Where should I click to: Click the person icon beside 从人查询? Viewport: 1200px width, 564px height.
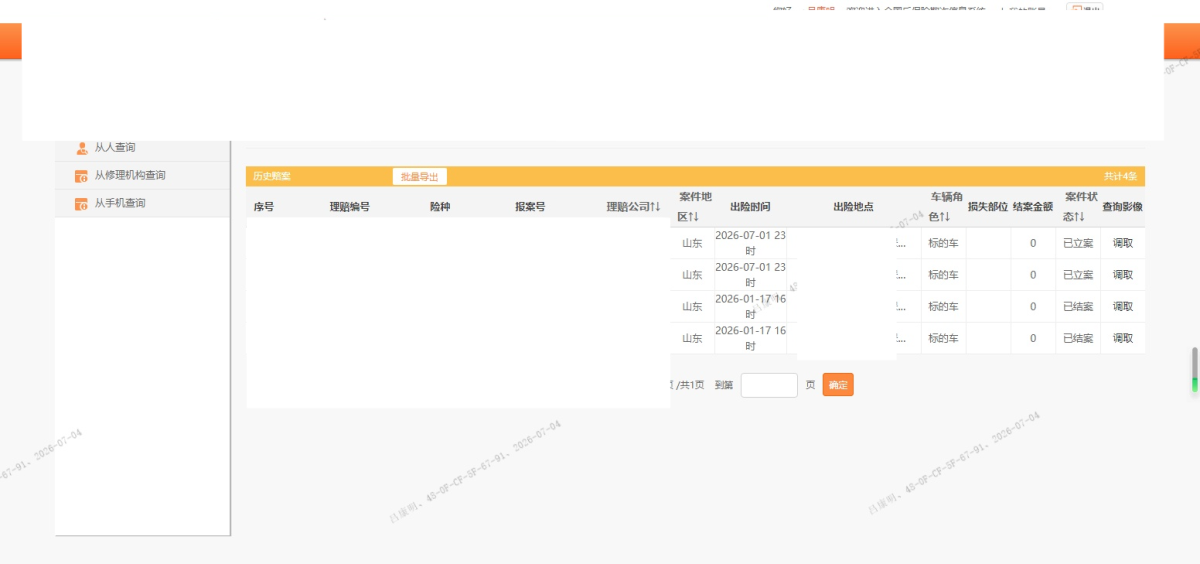(x=82, y=148)
